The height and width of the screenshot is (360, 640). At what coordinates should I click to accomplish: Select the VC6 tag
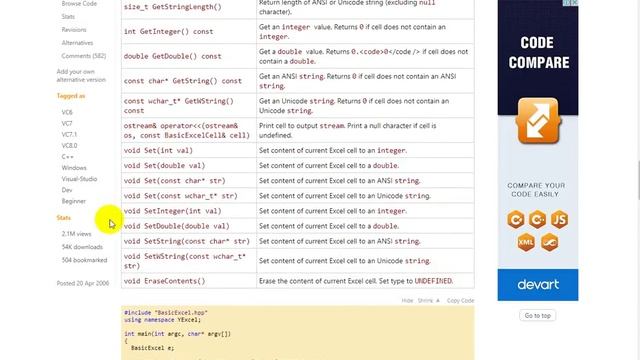(x=67, y=112)
